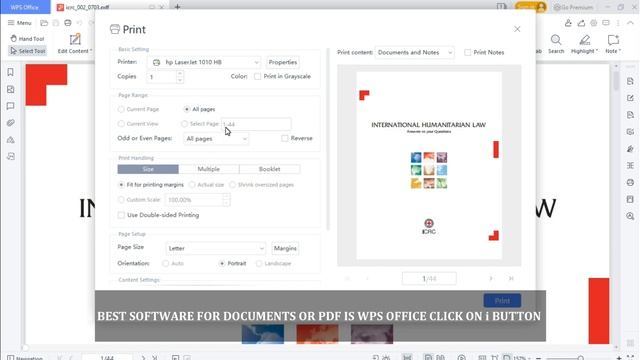Screen dimensions: 640x360
Task: Enable Use Double-sided Printing
Action: click(x=121, y=215)
